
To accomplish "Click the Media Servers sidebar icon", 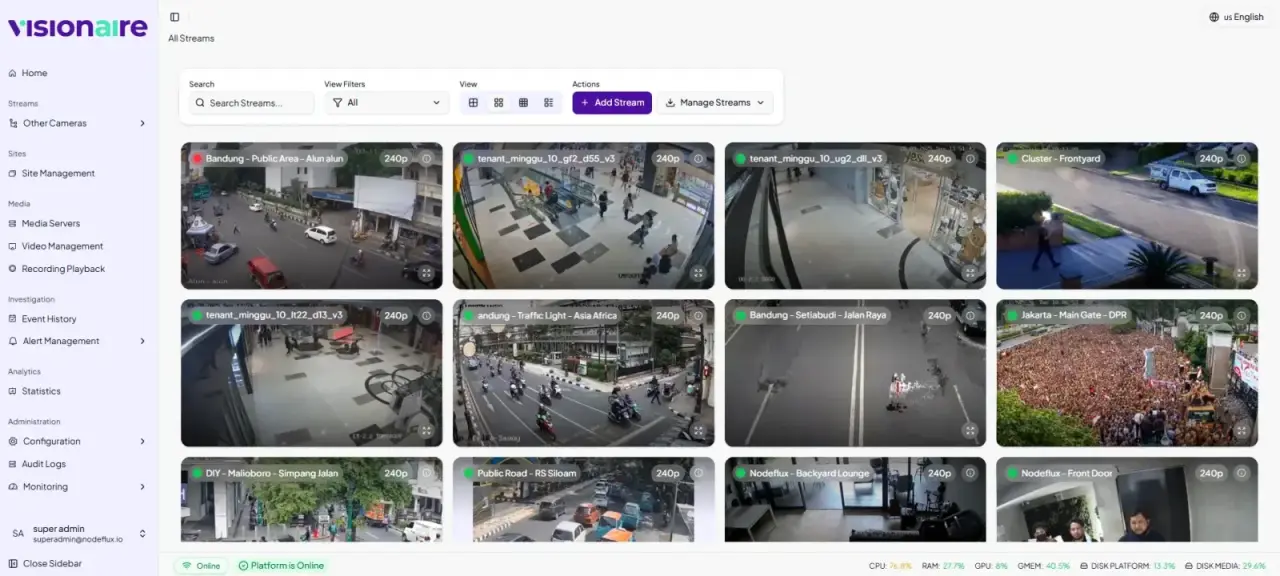I will (13, 223).
